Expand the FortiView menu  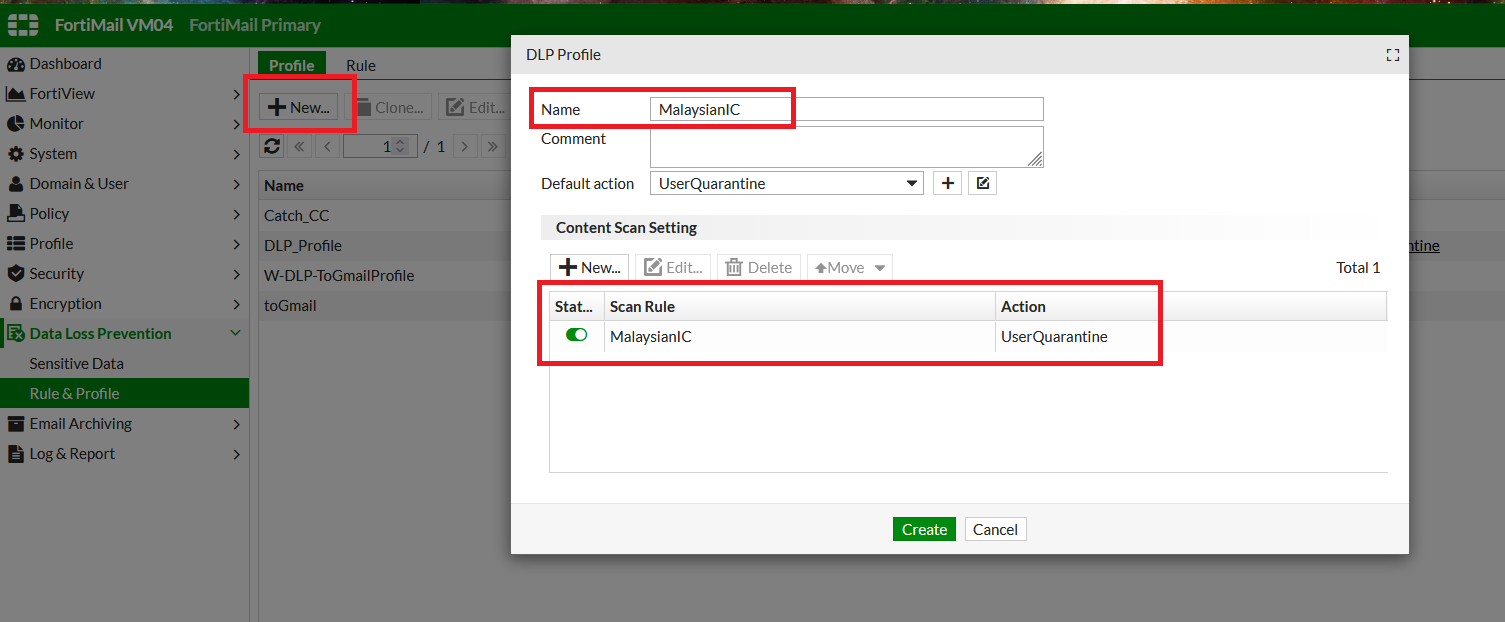[124, 94]
